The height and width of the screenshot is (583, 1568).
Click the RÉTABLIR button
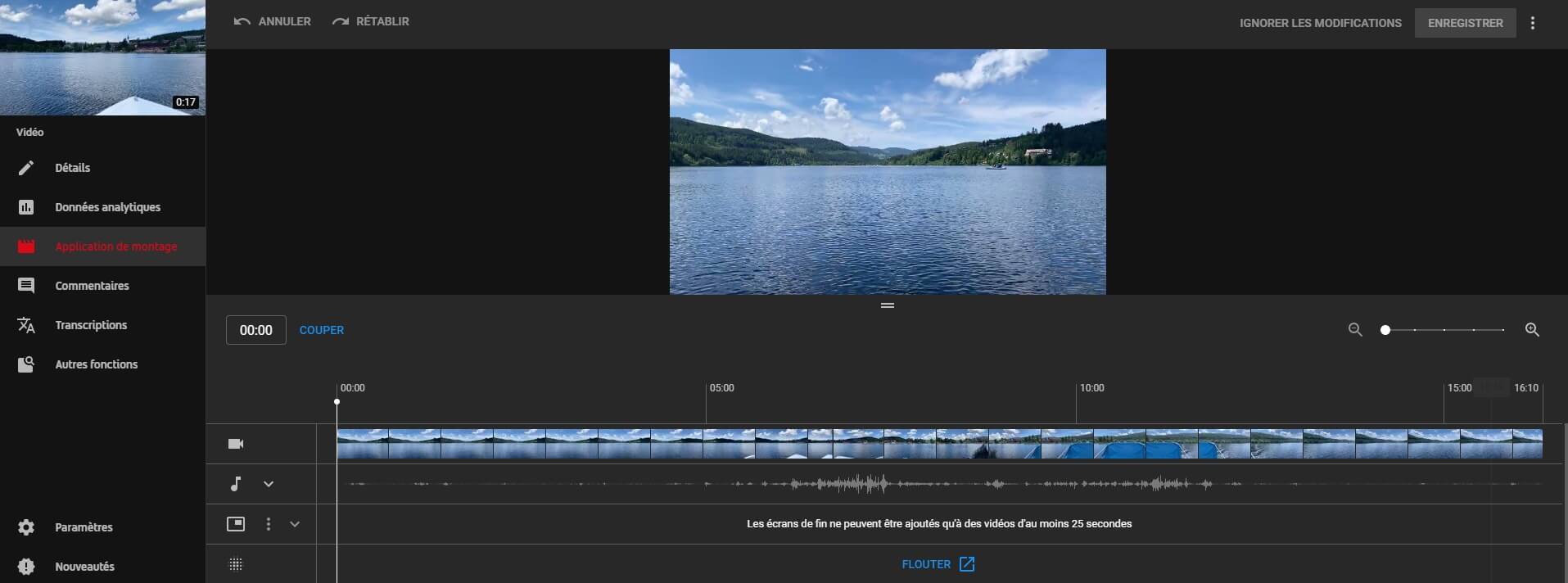[x=370, y=21]
